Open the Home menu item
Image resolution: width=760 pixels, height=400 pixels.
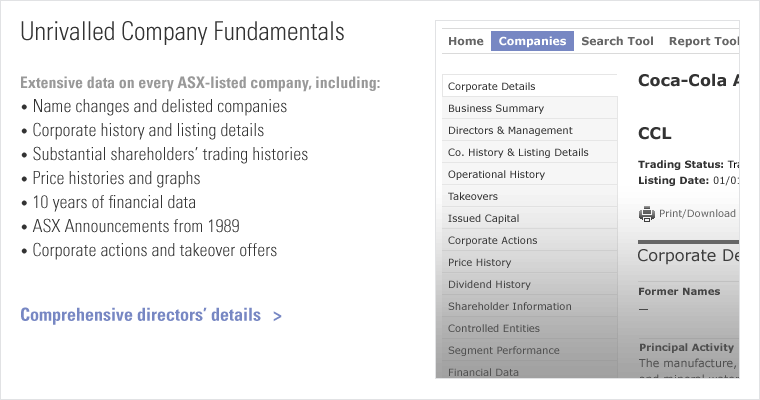[x=466, y=41]
